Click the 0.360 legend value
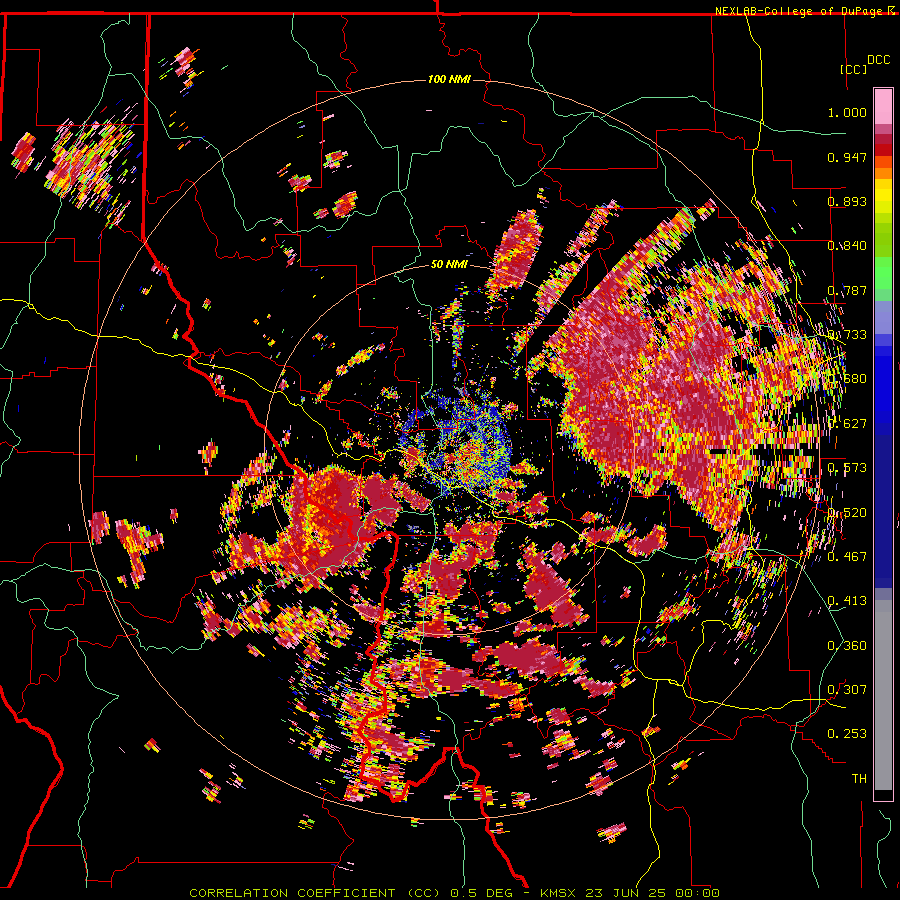 (x=847, y=646)
